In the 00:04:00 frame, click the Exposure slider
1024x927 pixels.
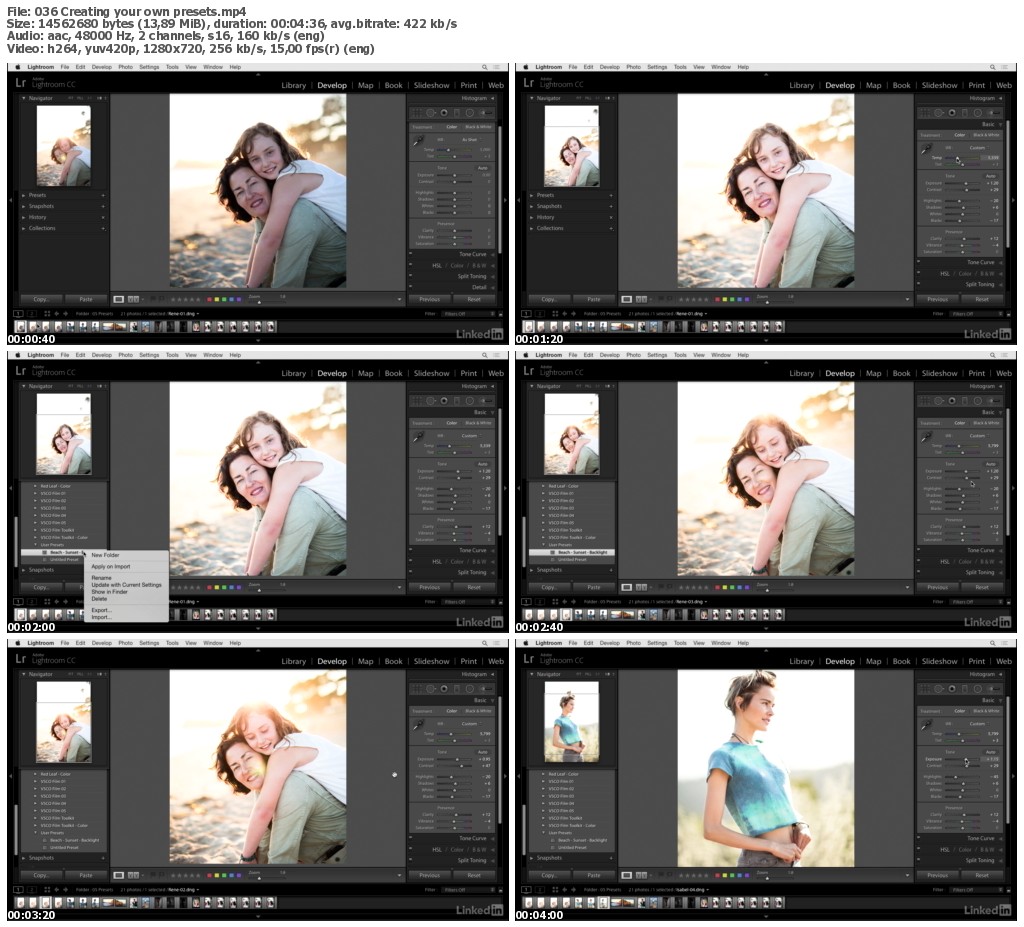tap(963, 759)
